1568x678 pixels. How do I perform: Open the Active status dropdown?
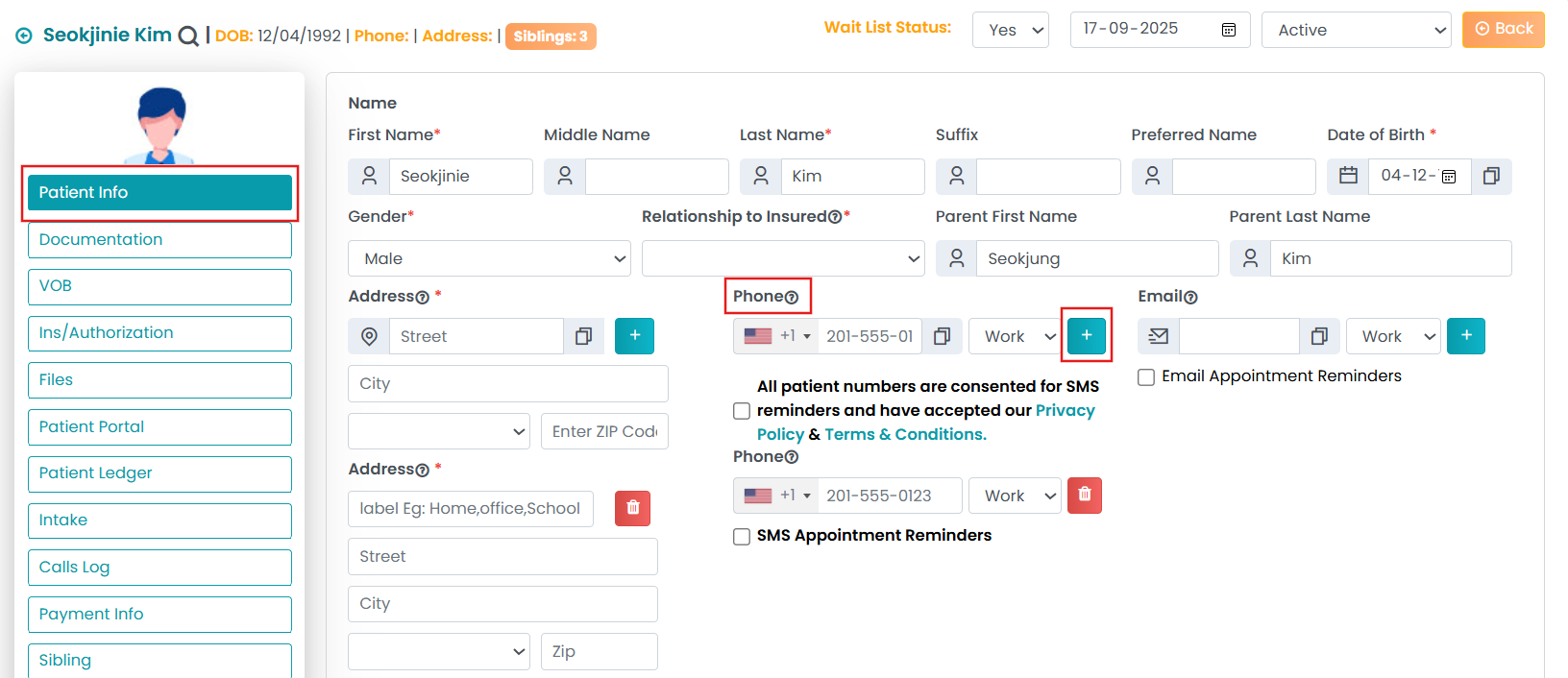coord(1356,30)
